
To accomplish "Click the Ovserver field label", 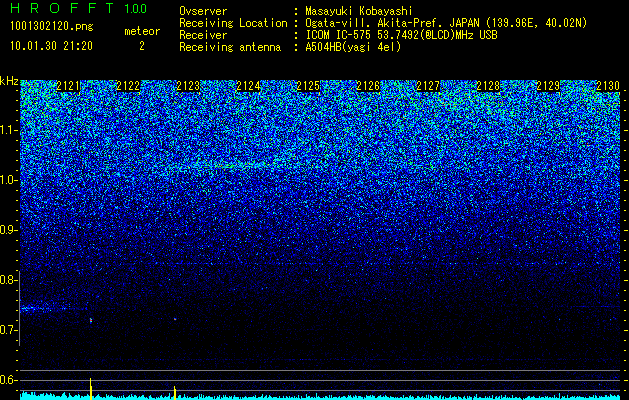I will (203, 11).
